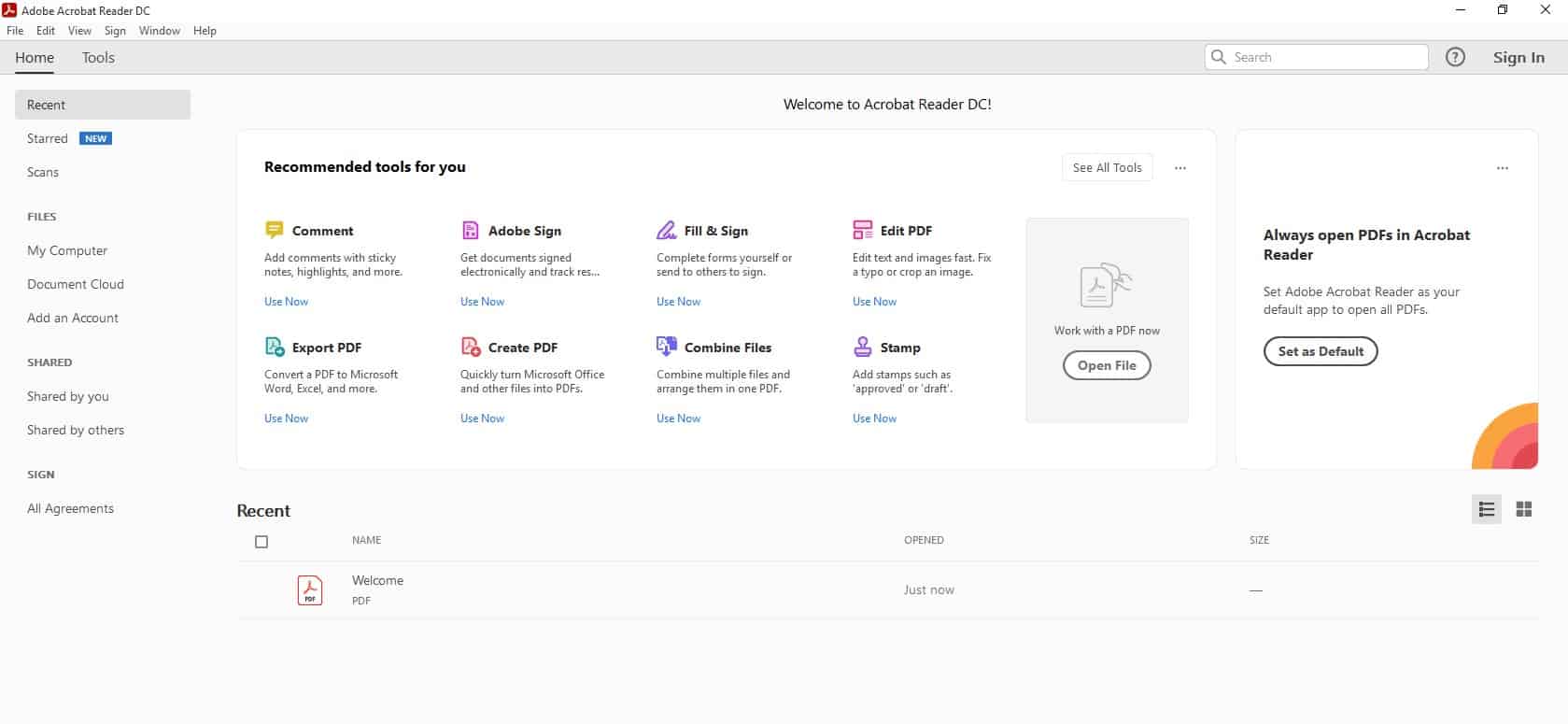This screenshot has height=724, width=1568.
Task: Click the 'Just now' opened value
Action: 928,590
